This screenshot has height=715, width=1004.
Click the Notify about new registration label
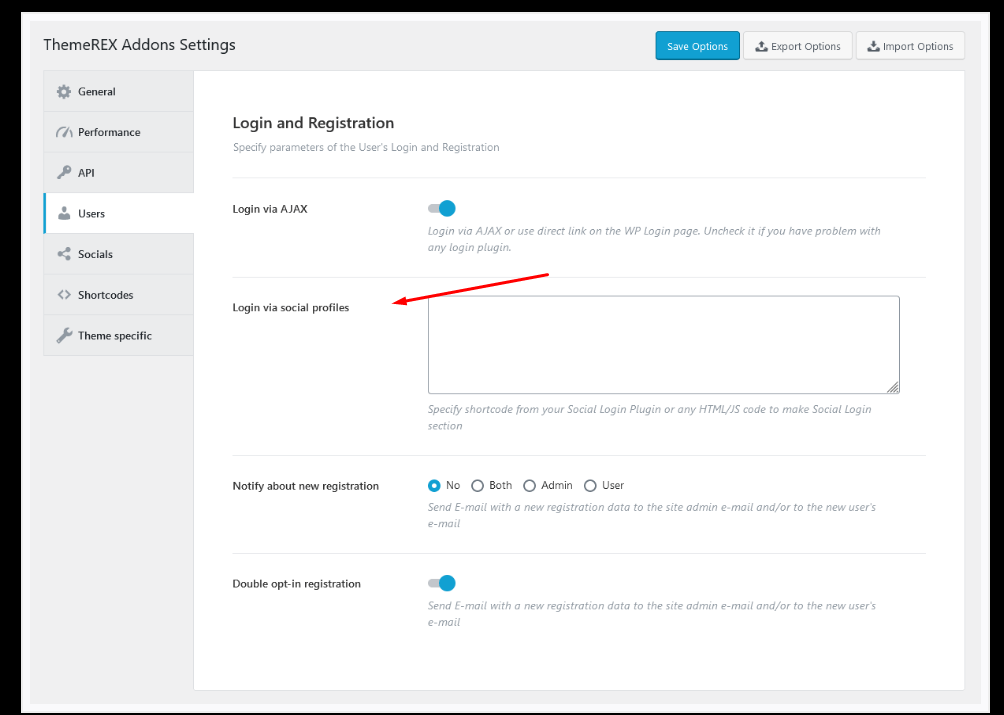click(305, 486)
